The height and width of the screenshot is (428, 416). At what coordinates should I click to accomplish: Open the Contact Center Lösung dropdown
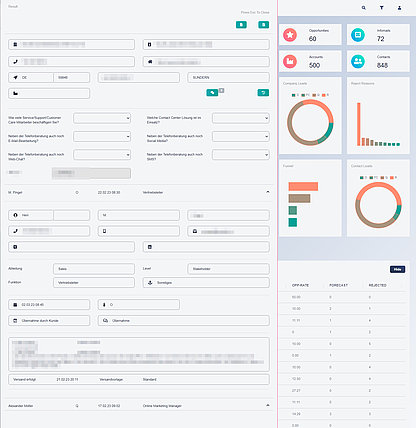241,118
